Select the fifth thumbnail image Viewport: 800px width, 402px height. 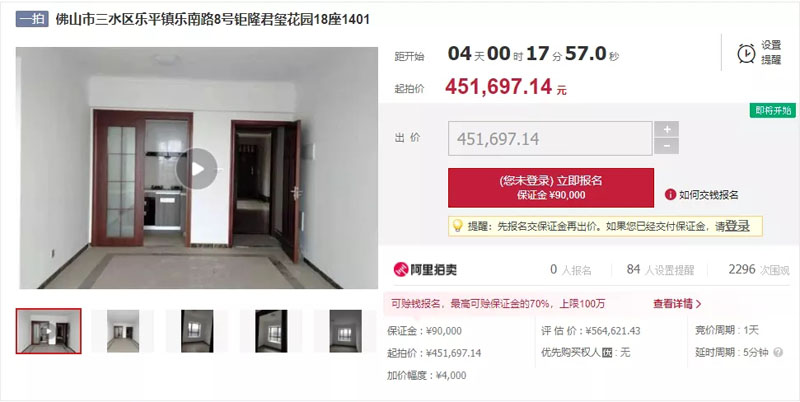[345, 331]
